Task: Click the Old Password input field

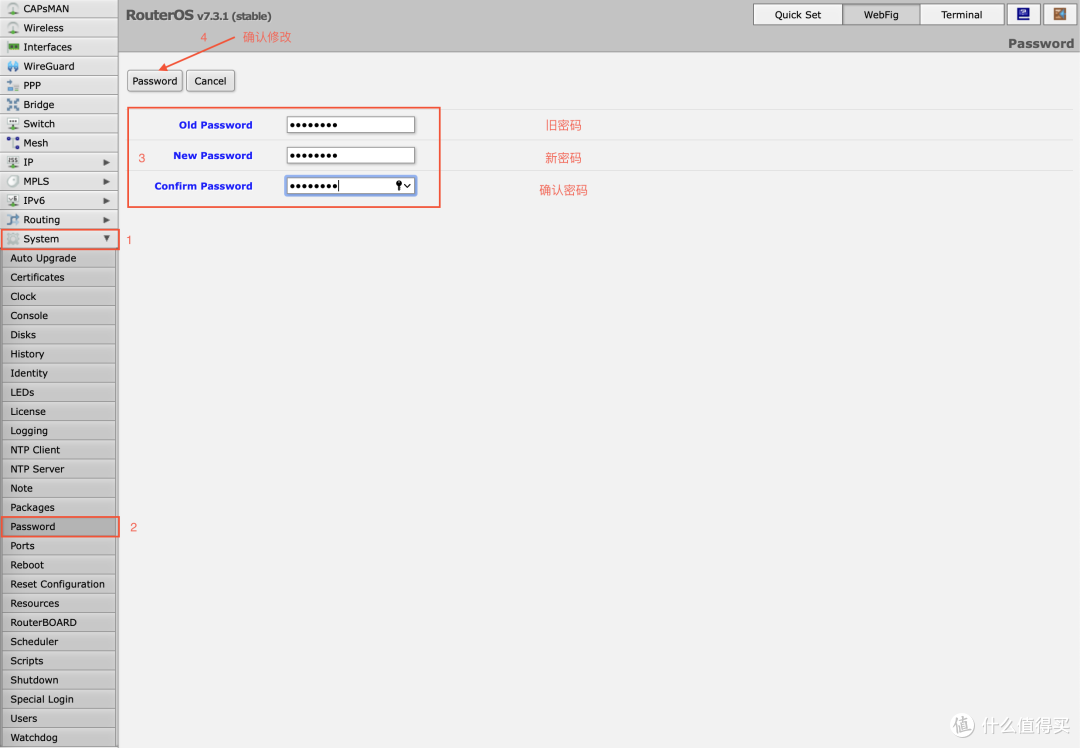Action: 350,124
